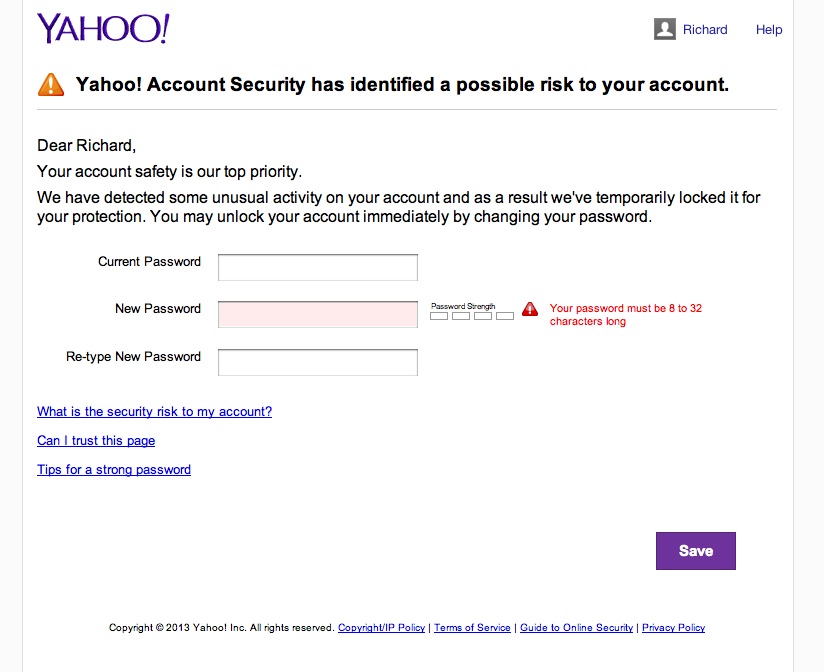The width and height of the screenshot is (824, 672).
Task: Open Tips for a strong password link
Action: (x=114, y=469)
